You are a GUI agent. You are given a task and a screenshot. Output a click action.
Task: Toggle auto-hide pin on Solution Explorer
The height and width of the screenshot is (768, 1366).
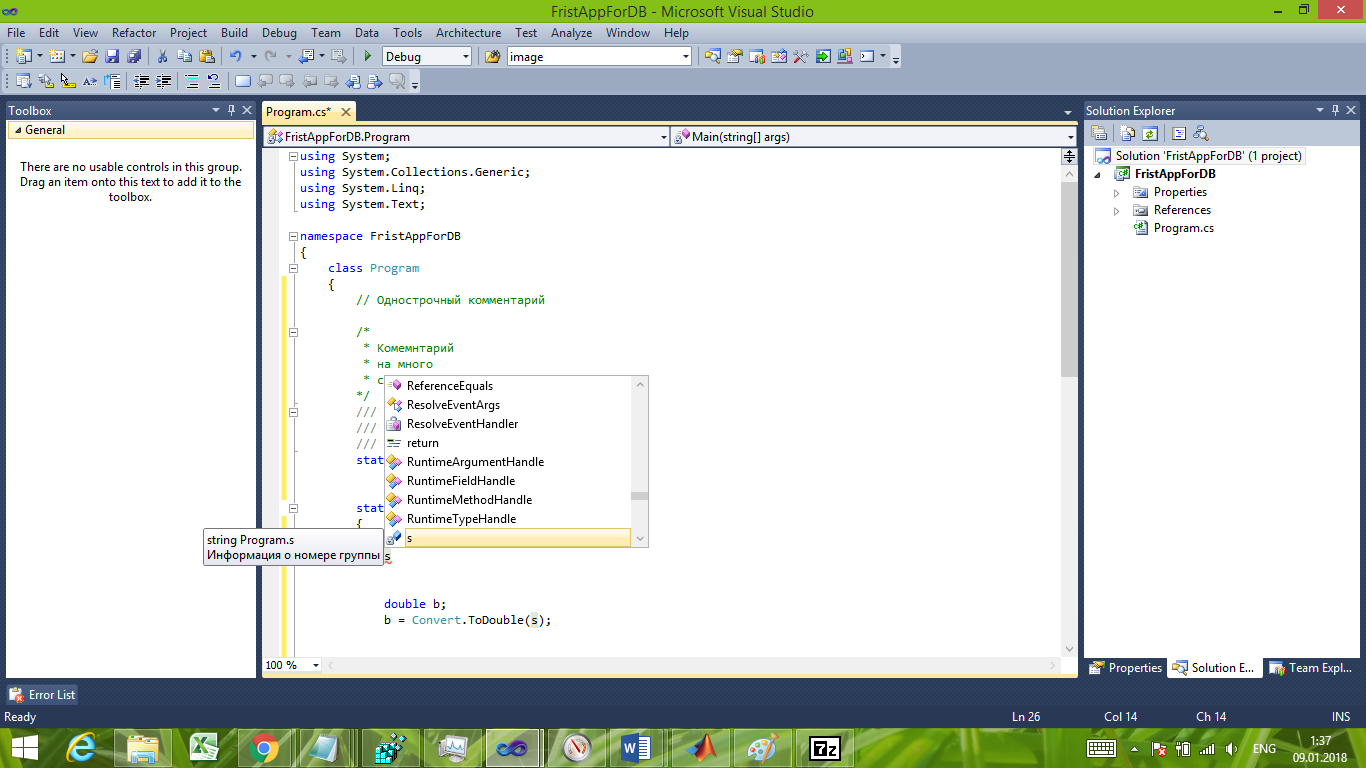(x=1335, y=110)
